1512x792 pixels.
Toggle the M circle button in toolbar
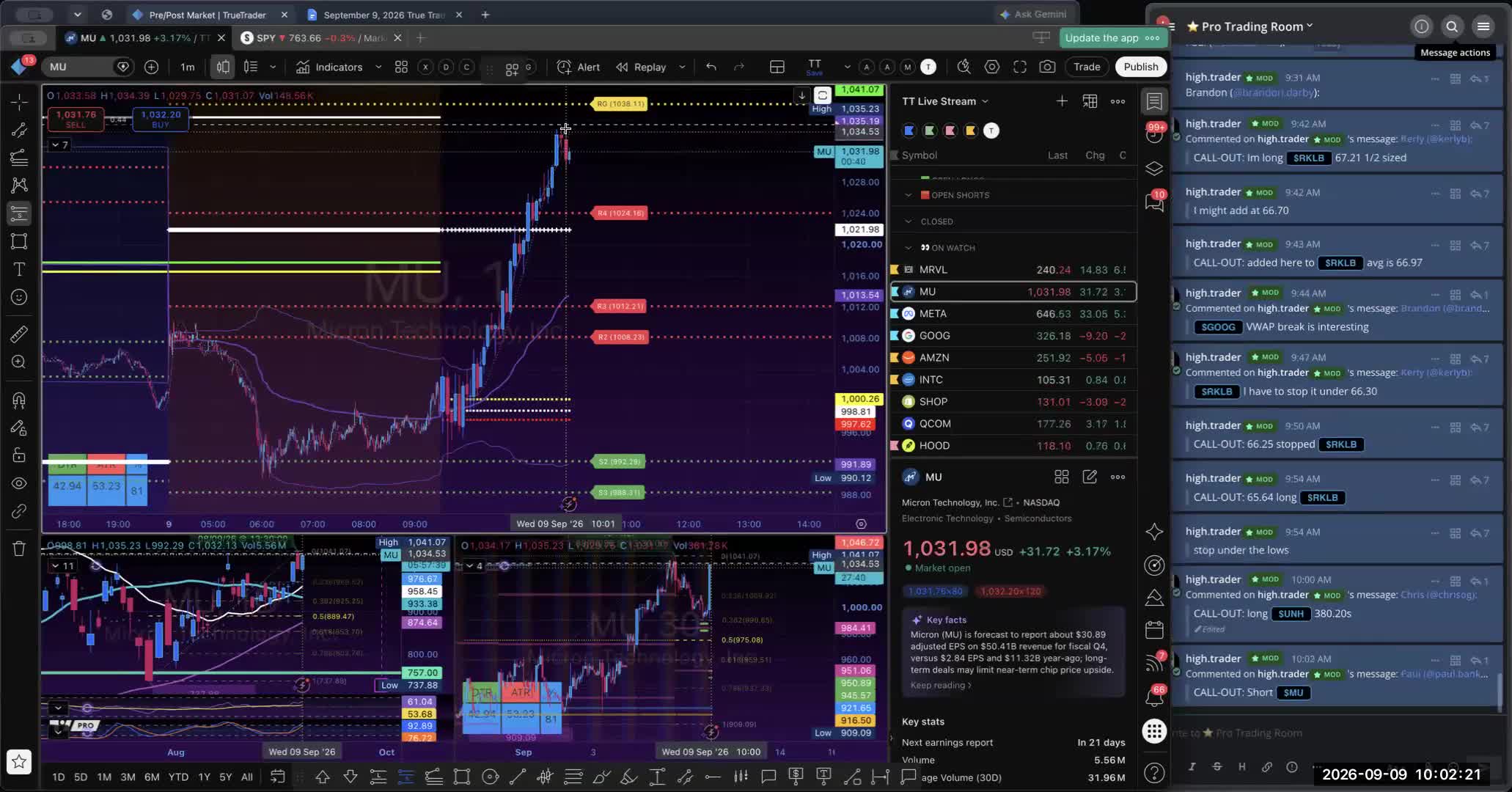point(908,67)
